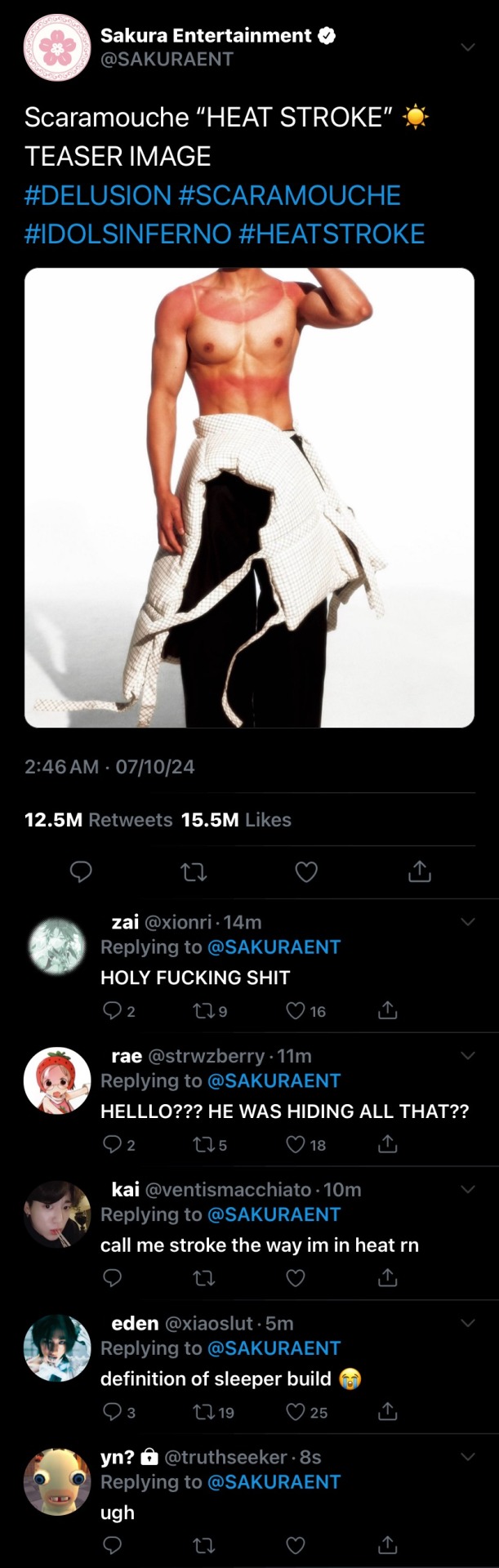Image resolution: width=499 pixels, height=1568 pixels.
Task: Retweet the HEAT STROKE teaser tweet
Action: coord(194,872)
